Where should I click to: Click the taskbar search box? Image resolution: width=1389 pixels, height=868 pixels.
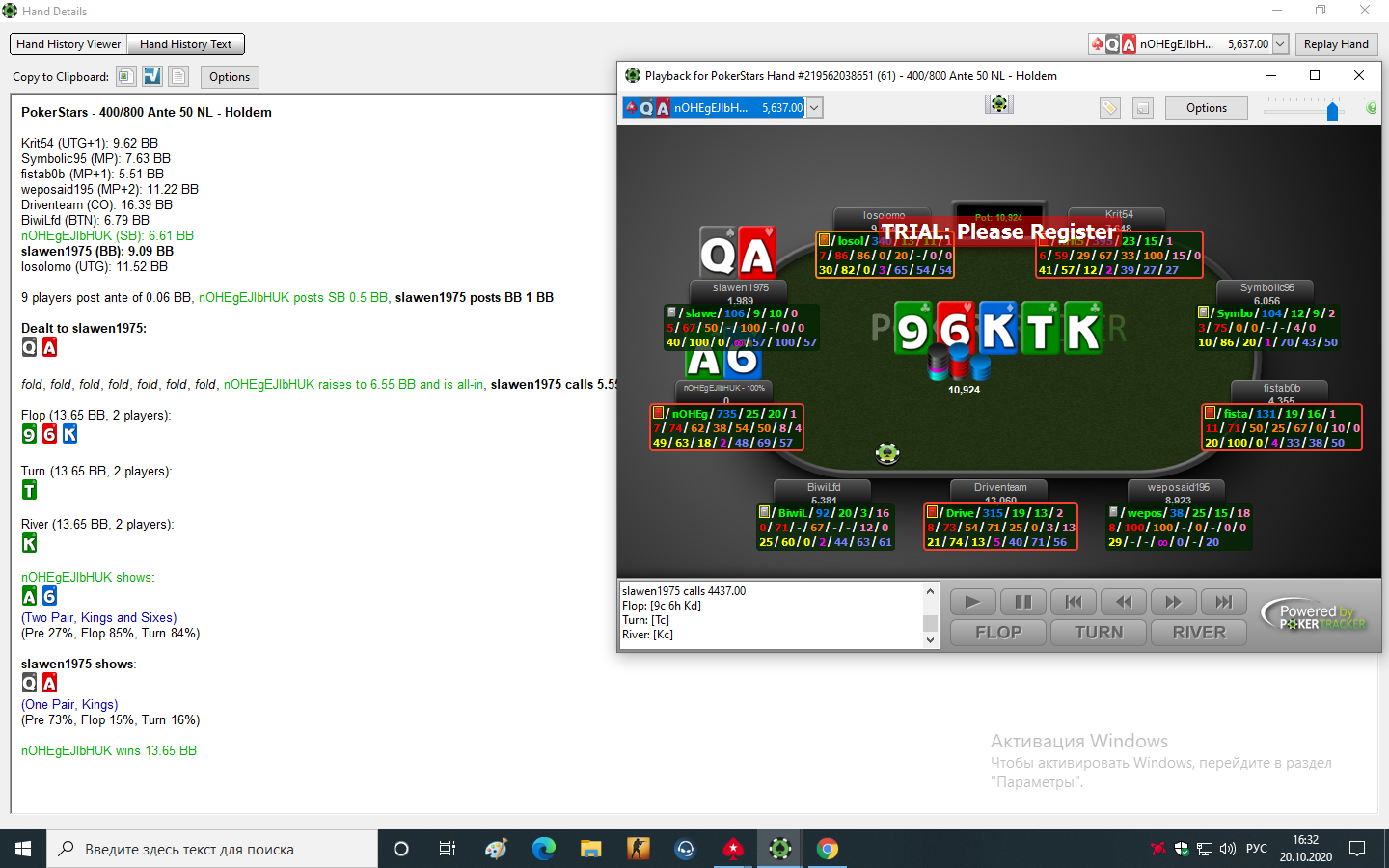[x=212, y=849]
